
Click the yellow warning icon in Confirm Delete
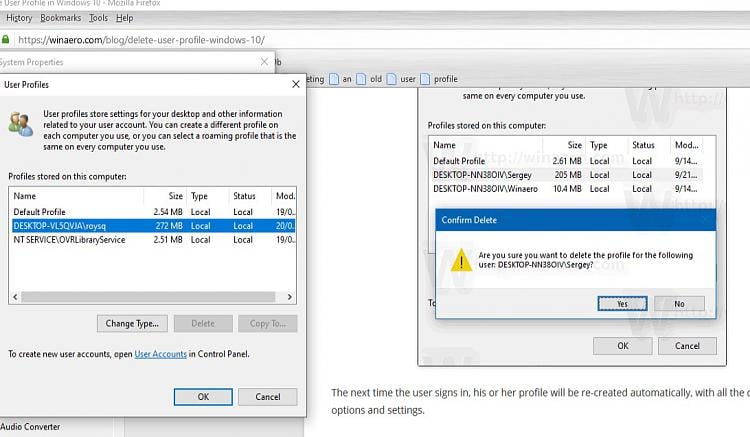point(461,260)
